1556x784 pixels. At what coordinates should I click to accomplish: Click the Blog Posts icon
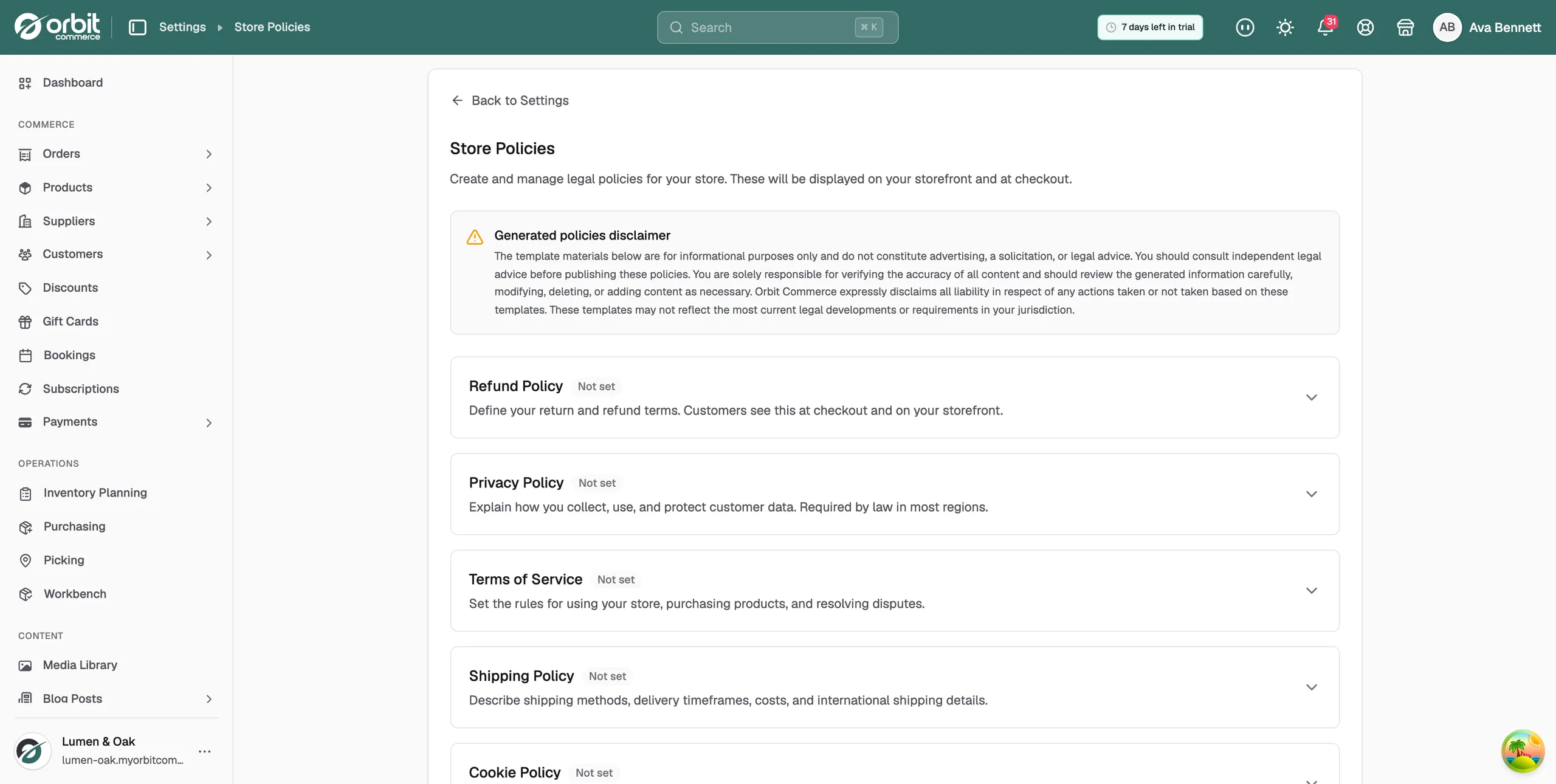(x=25, y=698)
